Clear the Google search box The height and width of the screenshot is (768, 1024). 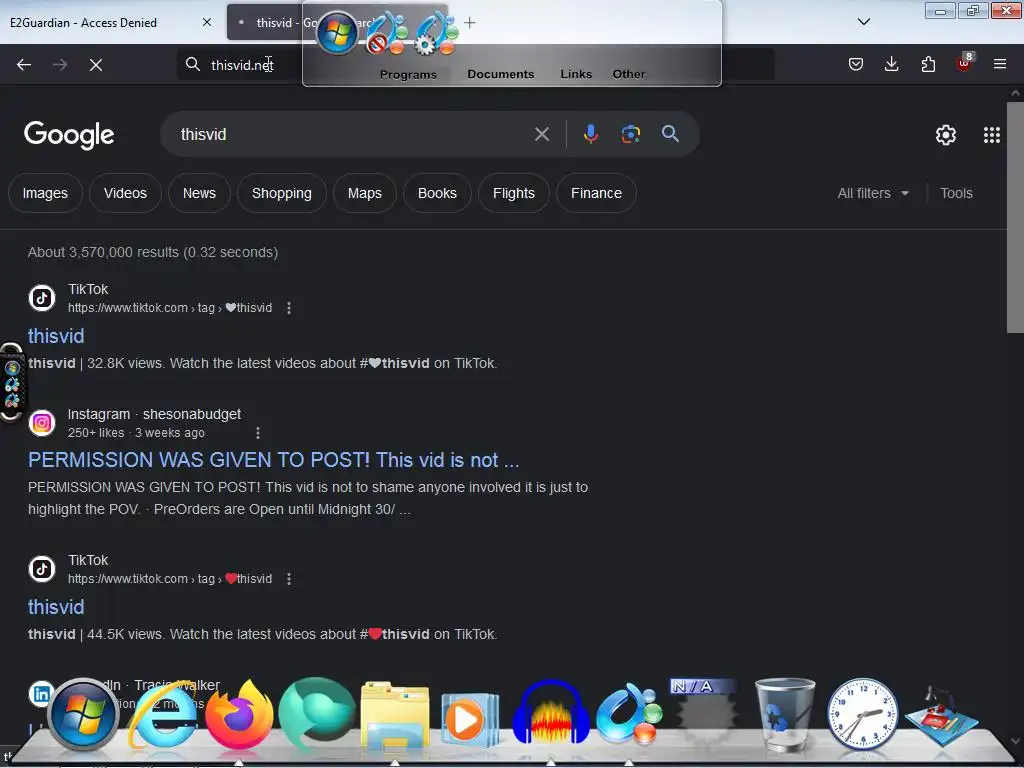(541, 135)
